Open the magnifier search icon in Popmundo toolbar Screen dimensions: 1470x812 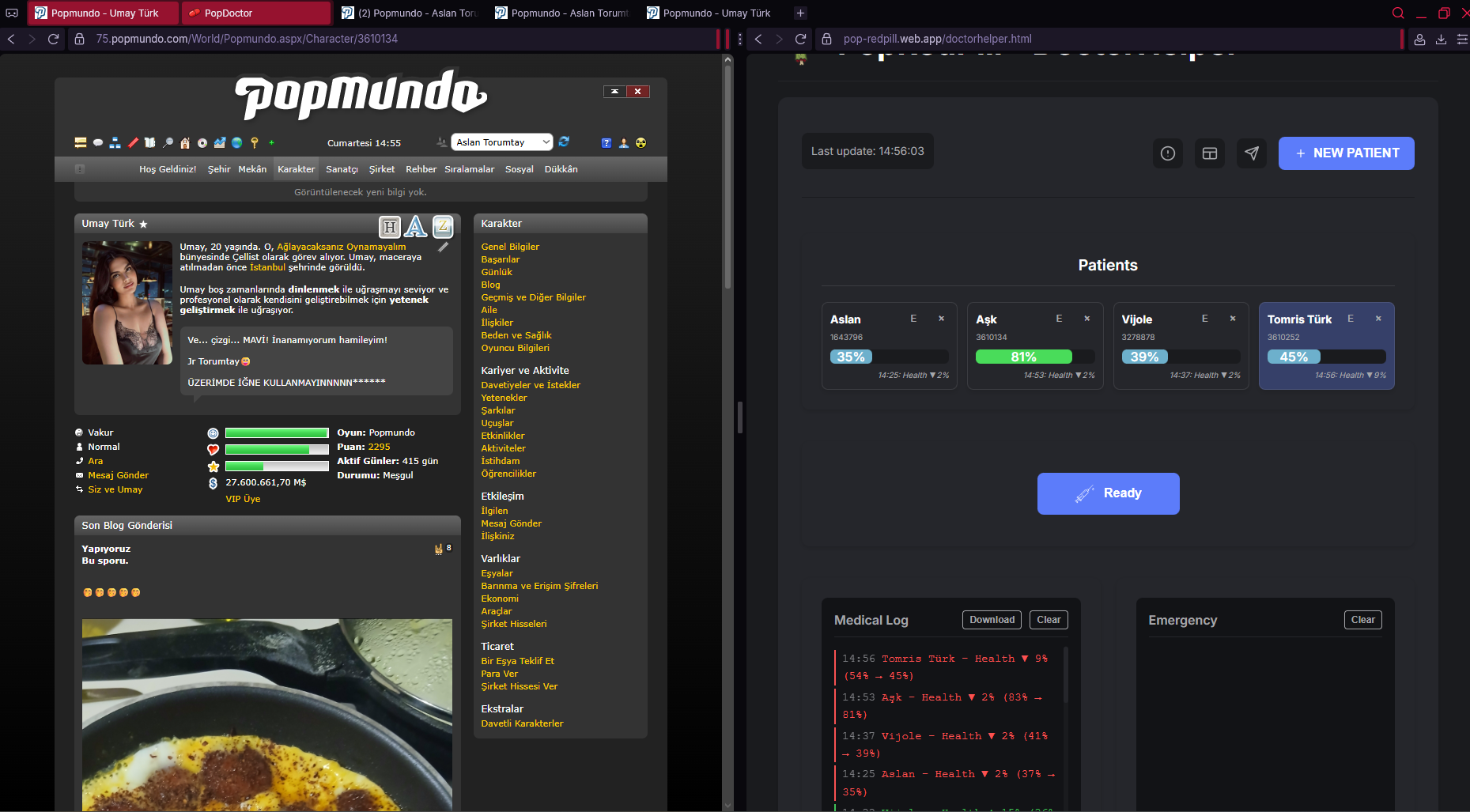[168, 143]
